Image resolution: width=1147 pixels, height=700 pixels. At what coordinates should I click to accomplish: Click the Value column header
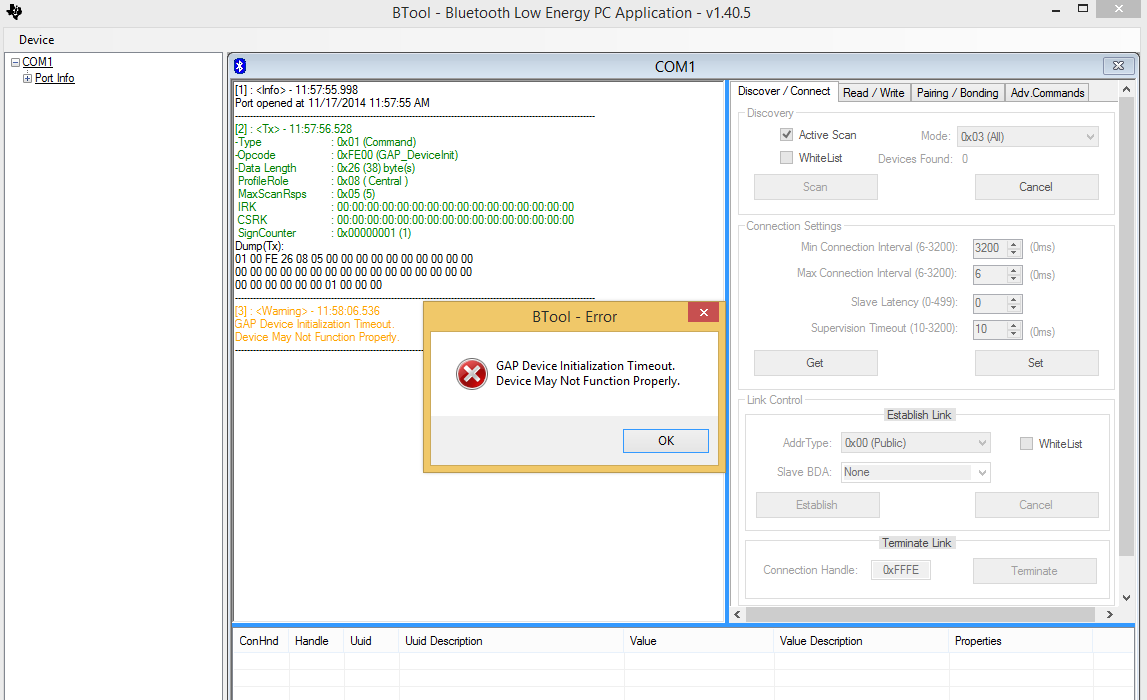pos(699,641)
